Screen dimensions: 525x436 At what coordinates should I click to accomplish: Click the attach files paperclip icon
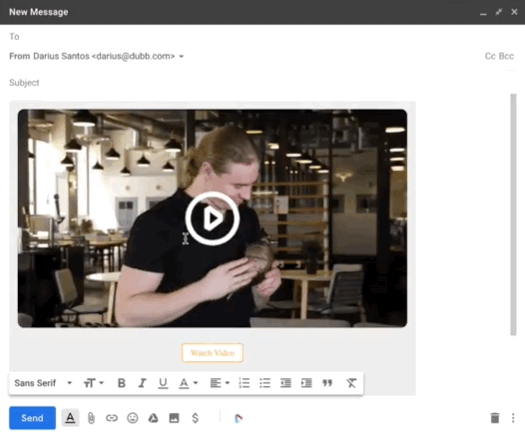pyautogui.click(x=91, y=418)
